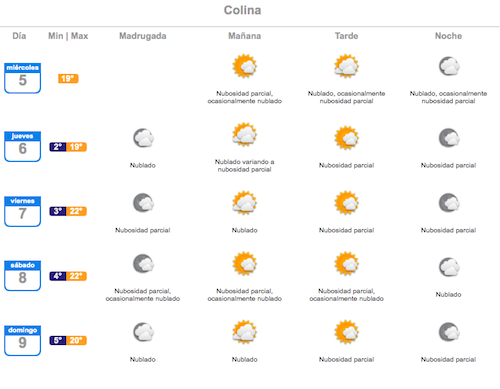
Task: Click Thursday madrugada cloudy icon
Action: pyautogui.click(x=143, y=138)
